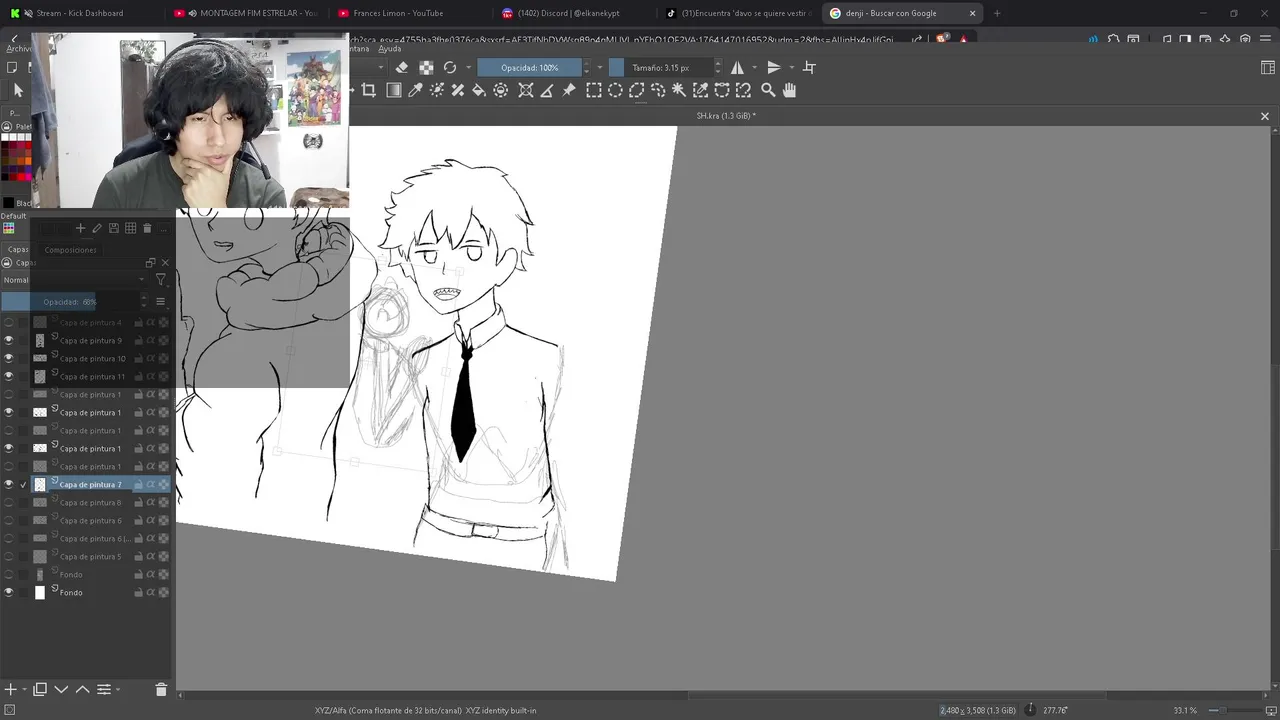Select the Bezier Curve Selection tool
The height and width of the screenshot is (720, 1280).
(x=722, y=90)
